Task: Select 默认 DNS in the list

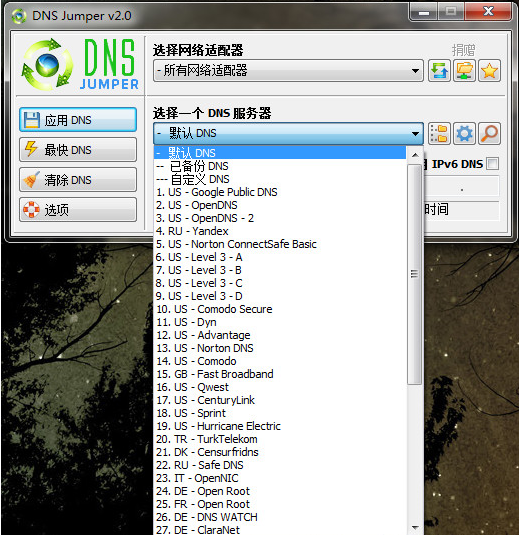Action: tap(280, 153)
